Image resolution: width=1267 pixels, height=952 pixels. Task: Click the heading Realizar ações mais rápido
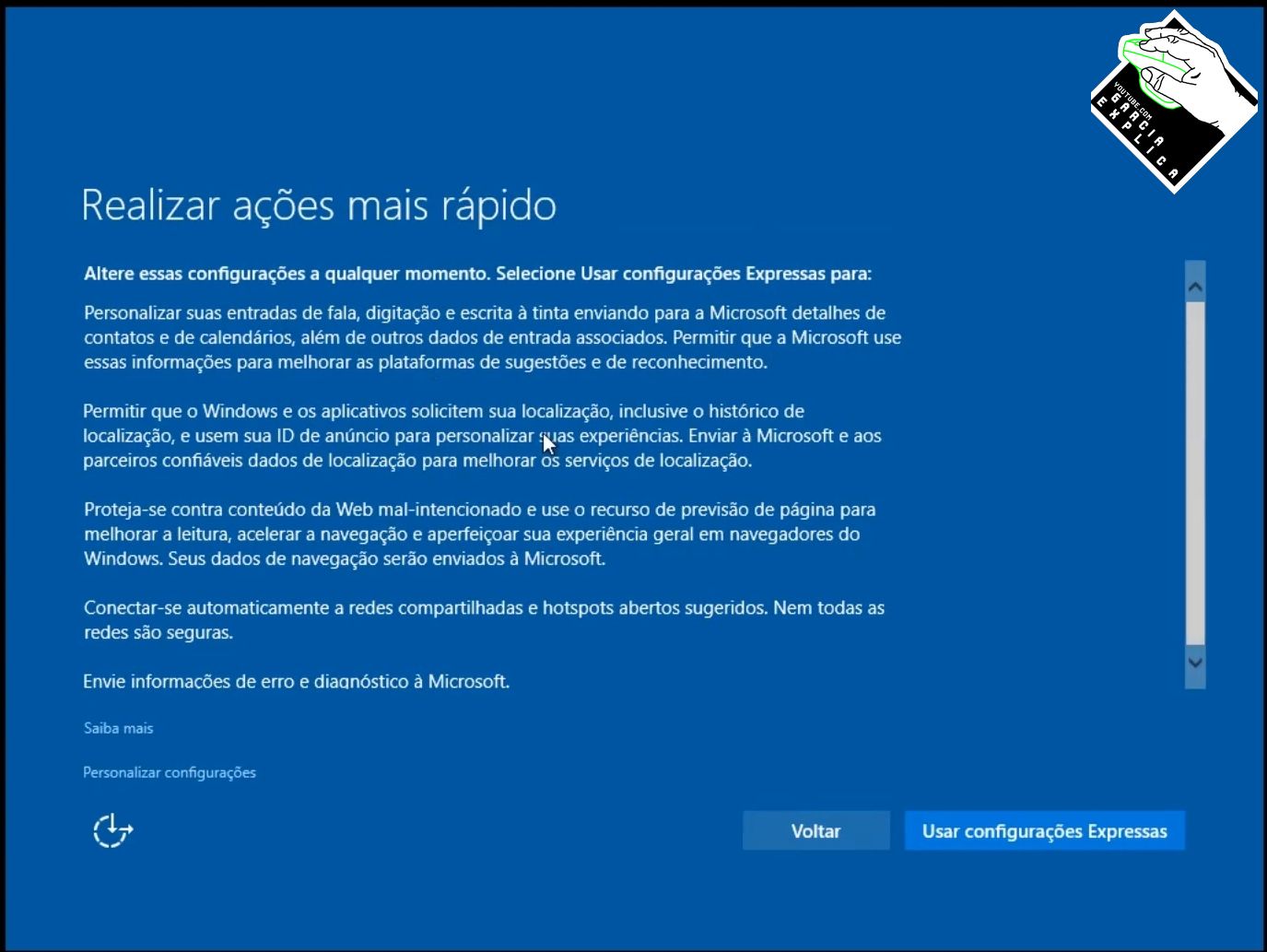coord(319,205)
